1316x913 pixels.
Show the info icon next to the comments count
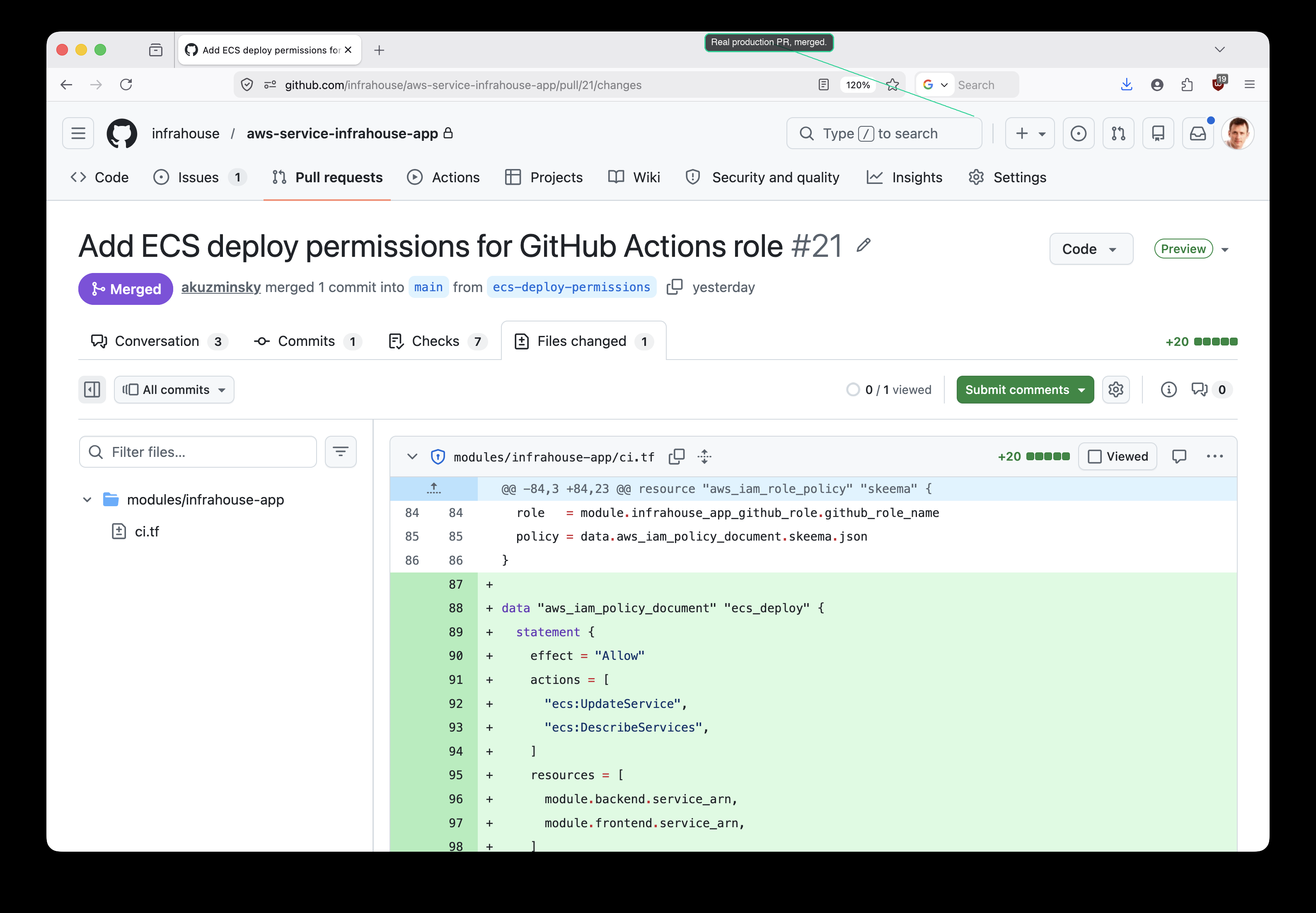click(x=1168, y=389)
